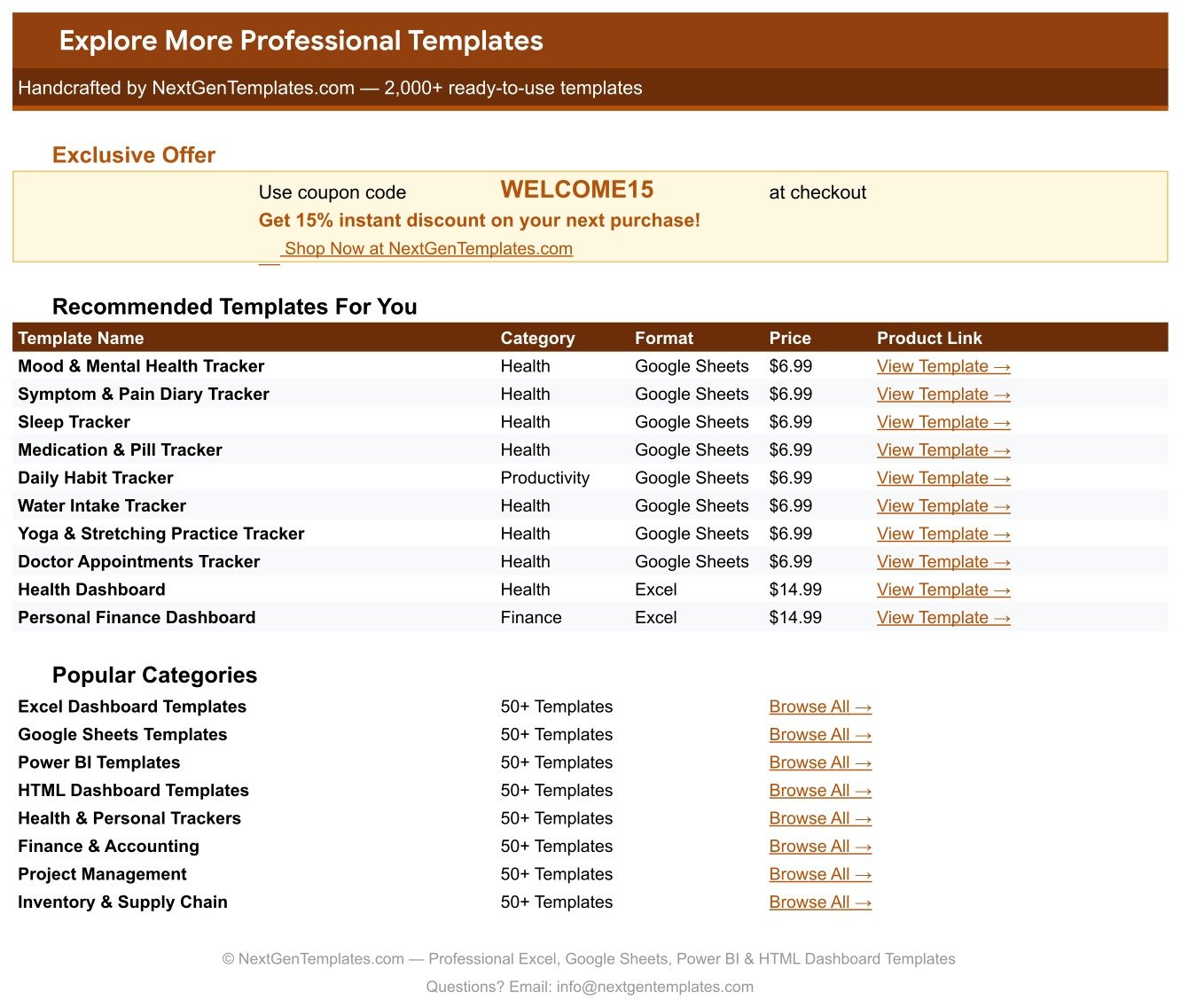Click the Excel format cell for Health Dashboard

point(656,590)
